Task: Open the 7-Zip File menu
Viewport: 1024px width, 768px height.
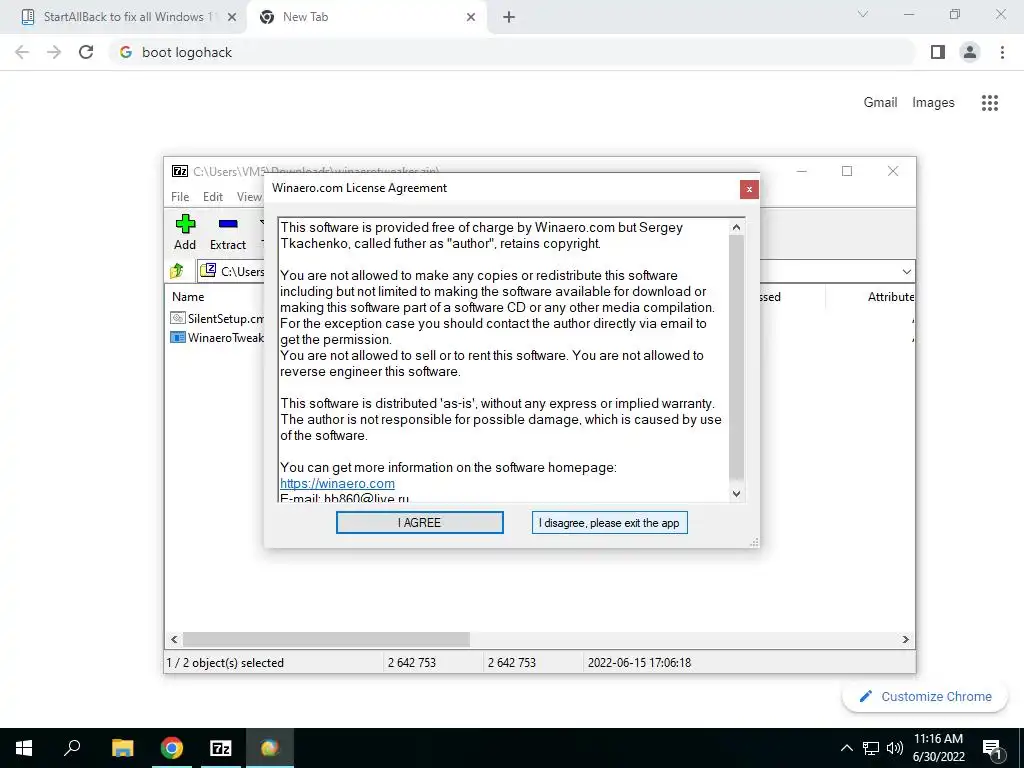Action: (x=180, y=197)
